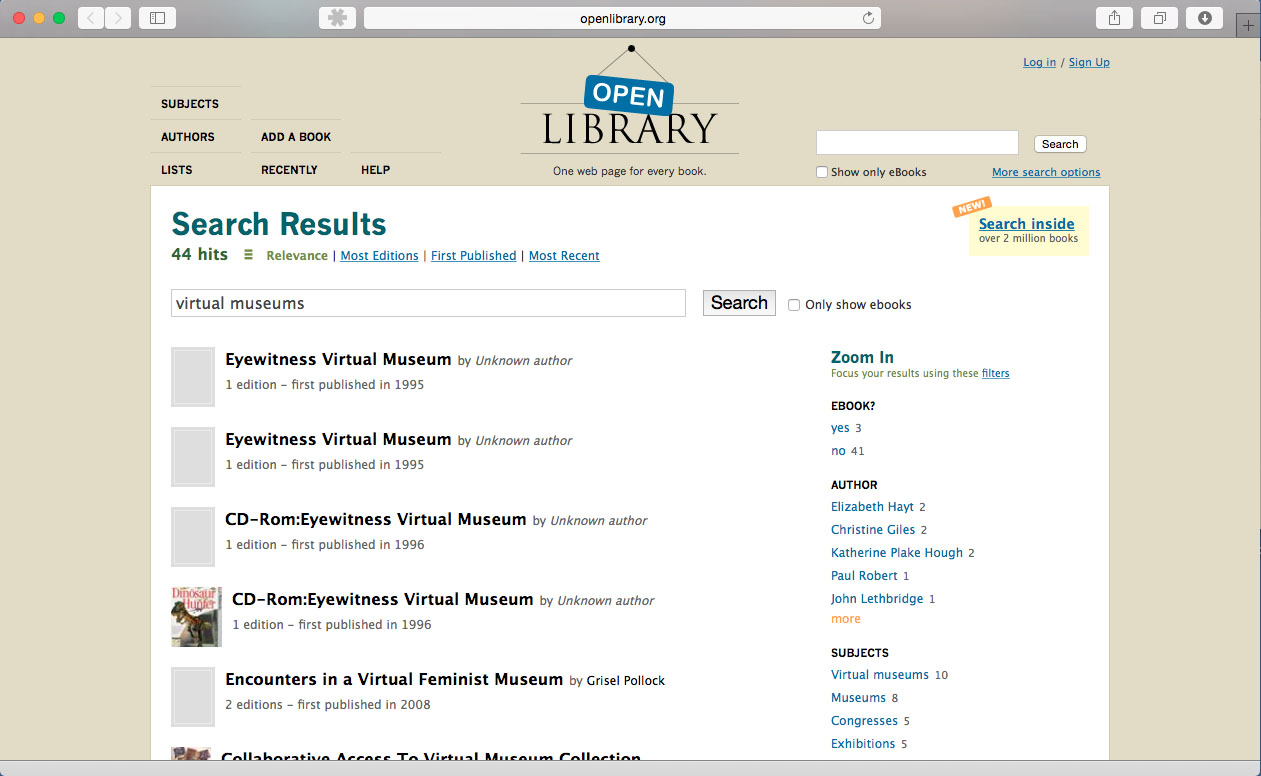The image size is (1261, 776).
Task: Open new tab with plus button
Action: click(1248, 26)
